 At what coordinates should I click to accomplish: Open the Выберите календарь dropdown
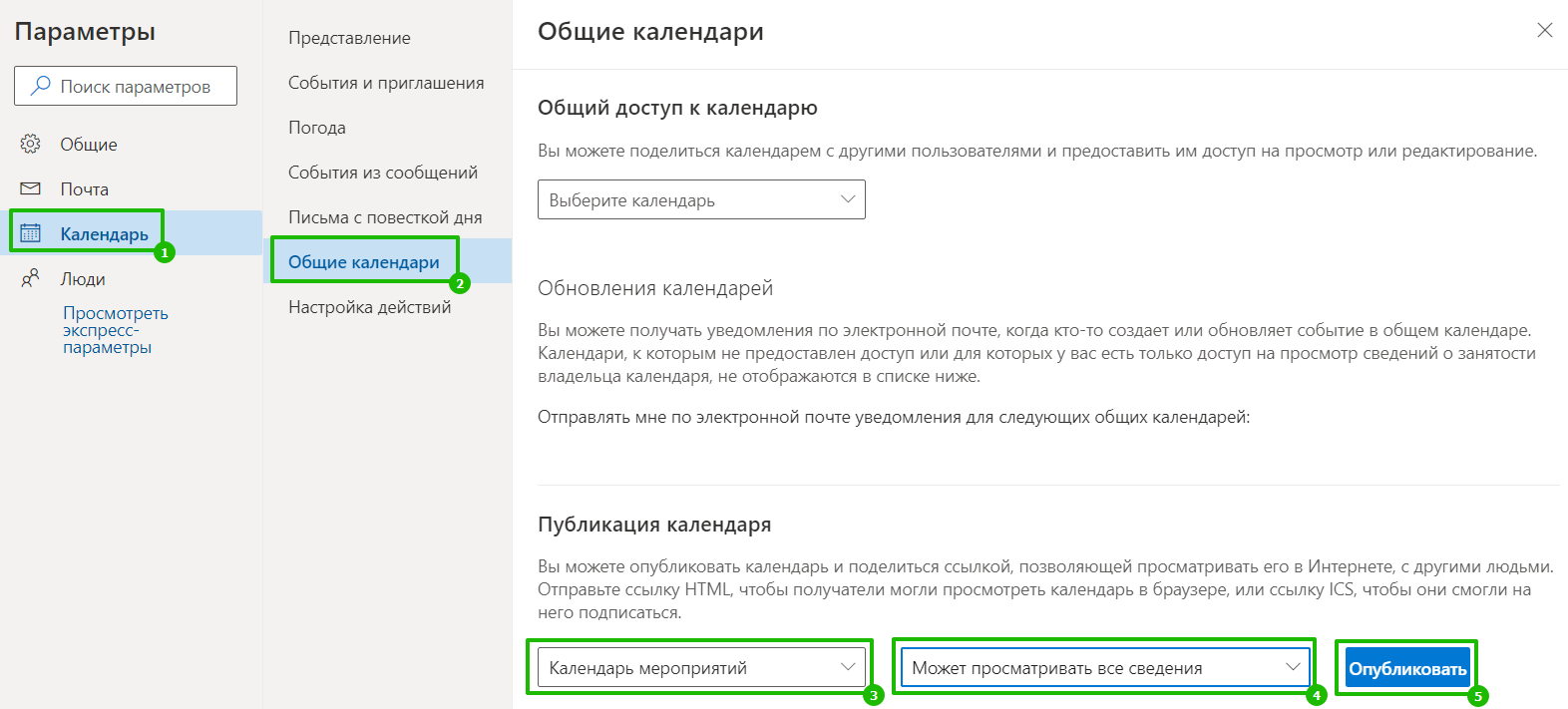pos(700,199)
